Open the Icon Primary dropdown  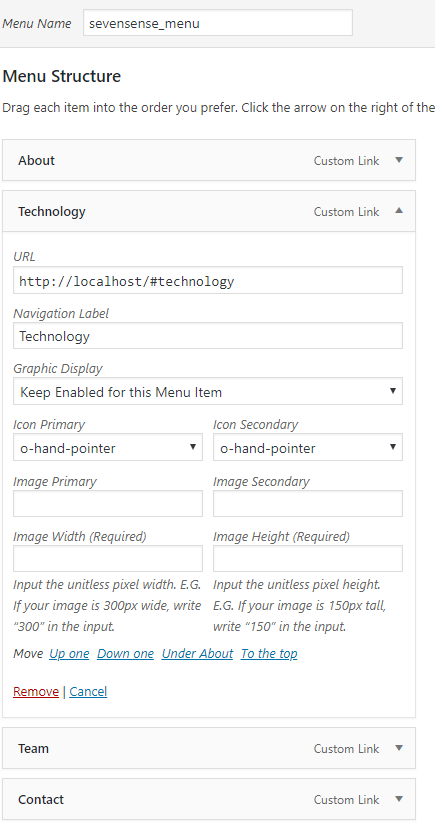coord(108,448)
